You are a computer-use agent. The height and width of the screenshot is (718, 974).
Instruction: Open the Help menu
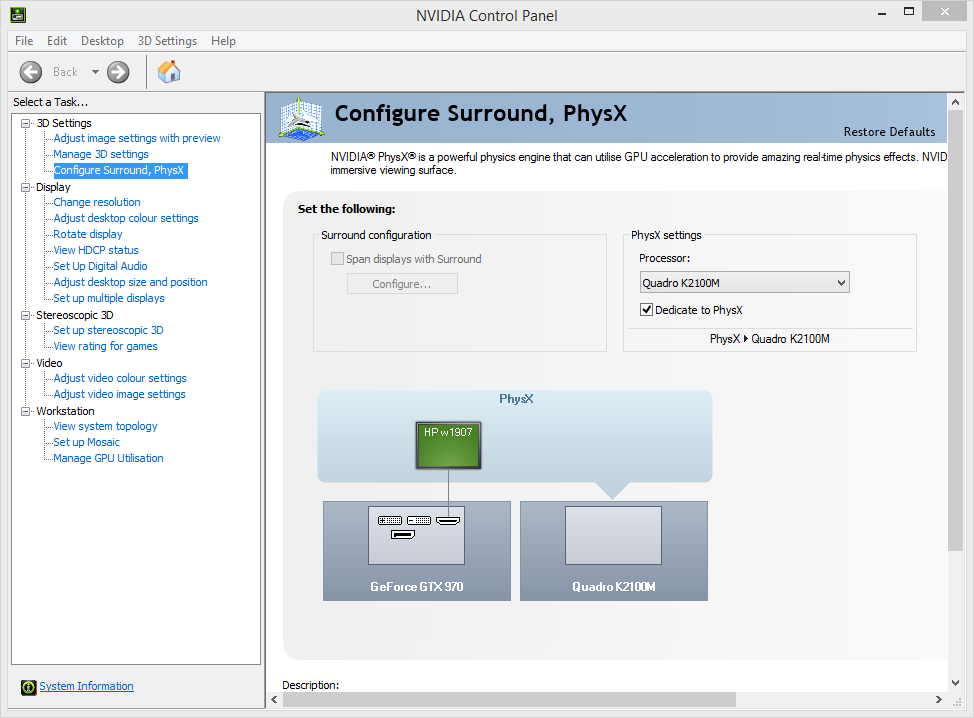[x=223, y=41]
